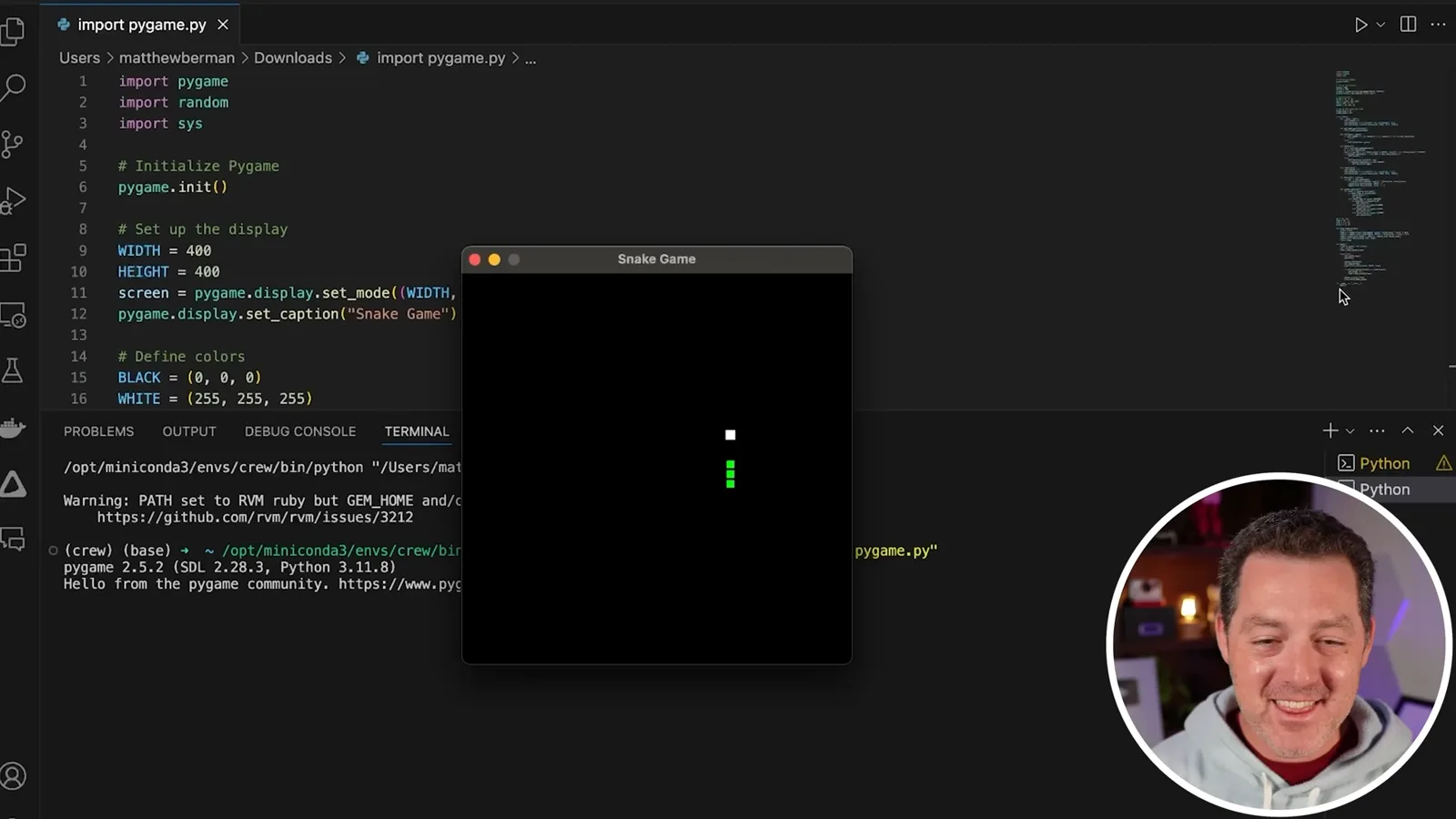Open the Explorer view in activity bar
Viewport: 1456px width, 819px height.
click(x=13, y=31)
